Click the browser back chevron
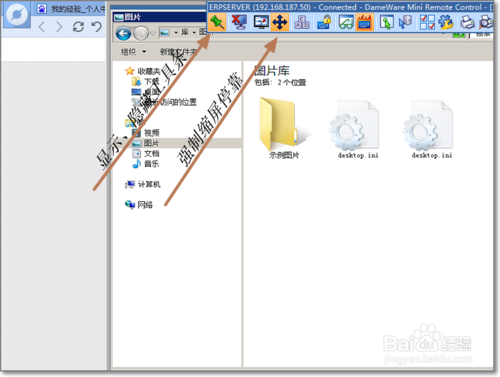This screenshot has height=377, width=500. (x=42, y=26)
